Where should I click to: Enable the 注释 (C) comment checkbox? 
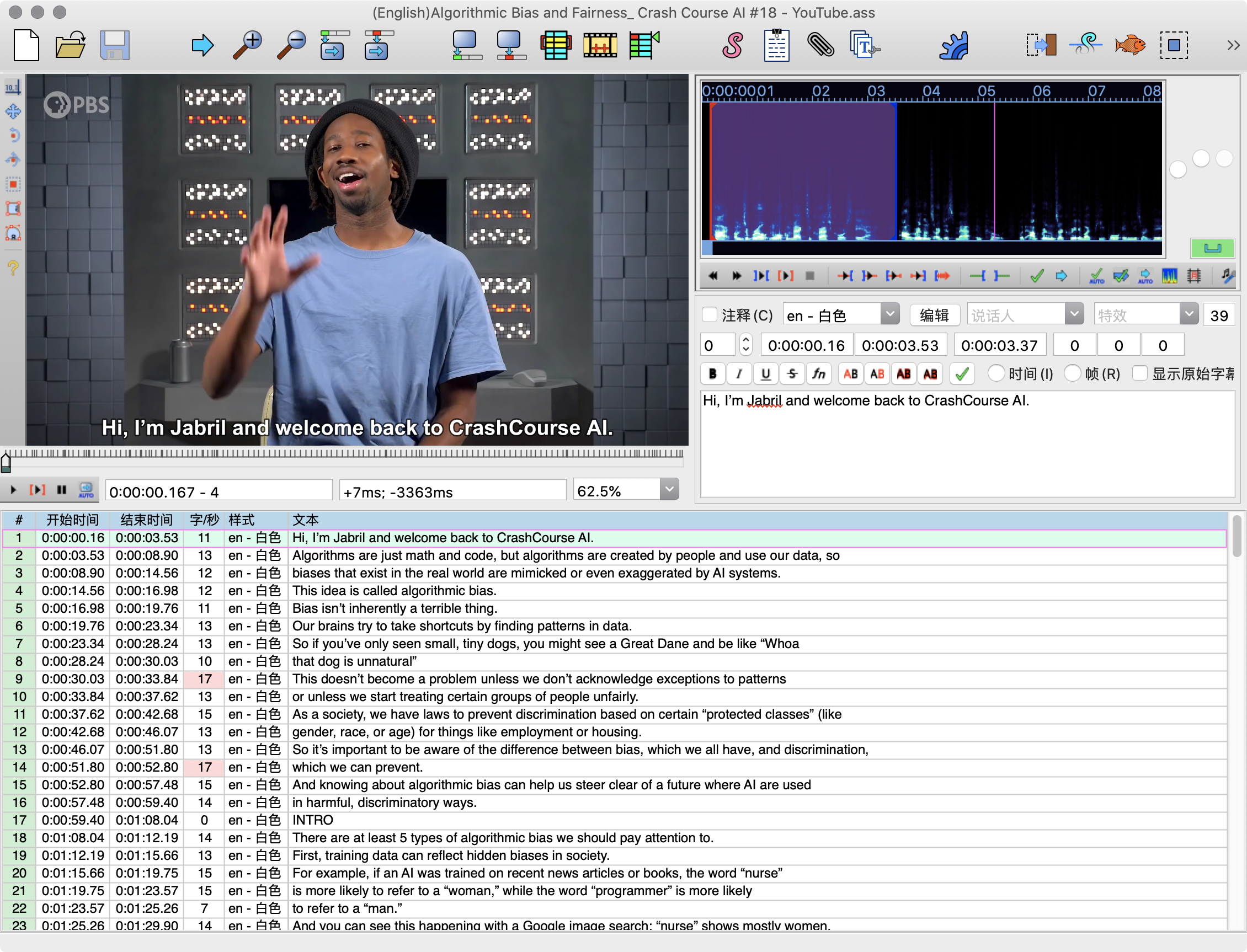(709, 315)
